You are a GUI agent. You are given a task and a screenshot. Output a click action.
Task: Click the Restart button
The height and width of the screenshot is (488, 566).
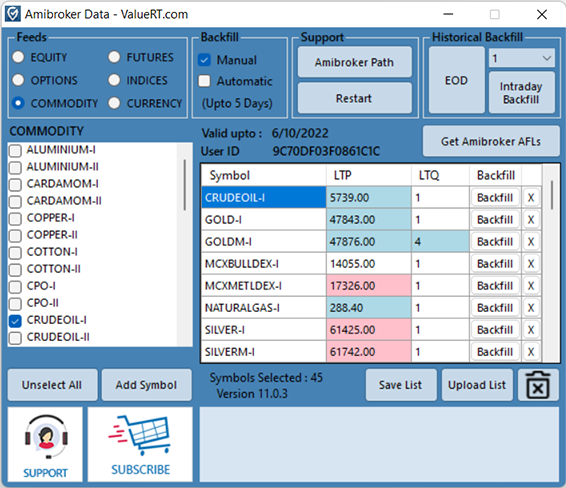click(x=354, y=98)
